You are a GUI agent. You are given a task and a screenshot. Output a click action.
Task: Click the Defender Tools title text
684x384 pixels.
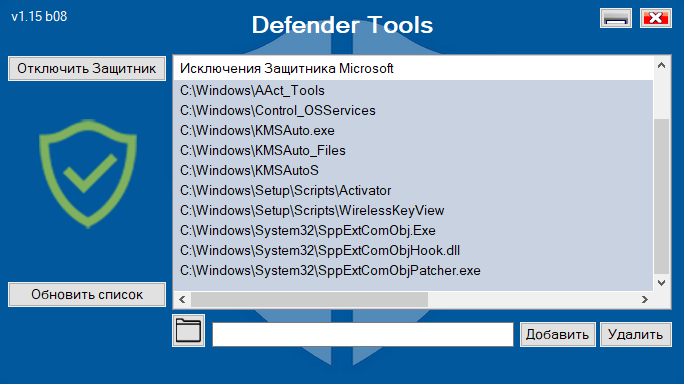click(x=342, y=25)
